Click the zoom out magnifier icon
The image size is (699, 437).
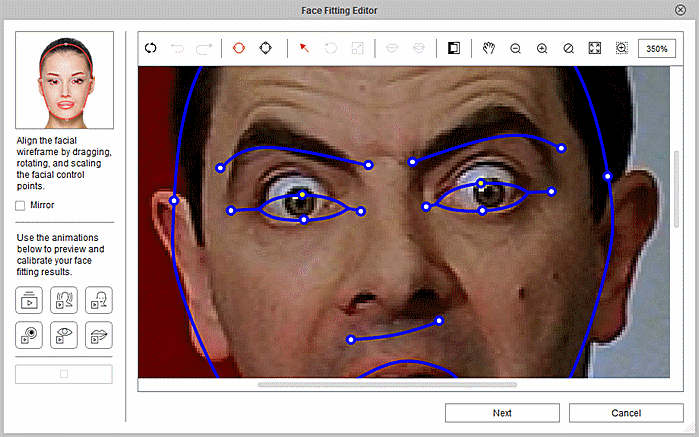[515, 48]
